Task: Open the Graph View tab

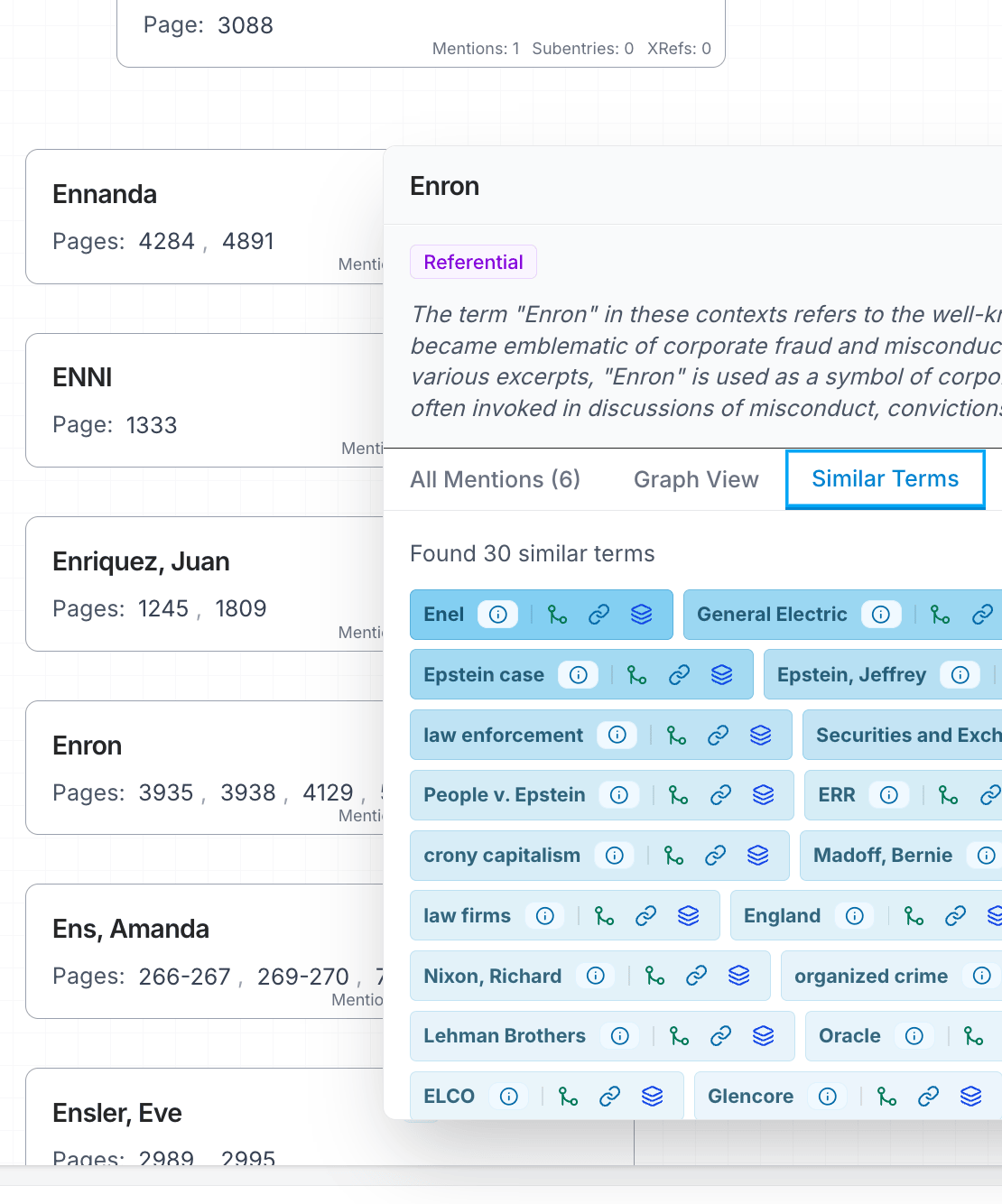Action: [x=696, y=479]
